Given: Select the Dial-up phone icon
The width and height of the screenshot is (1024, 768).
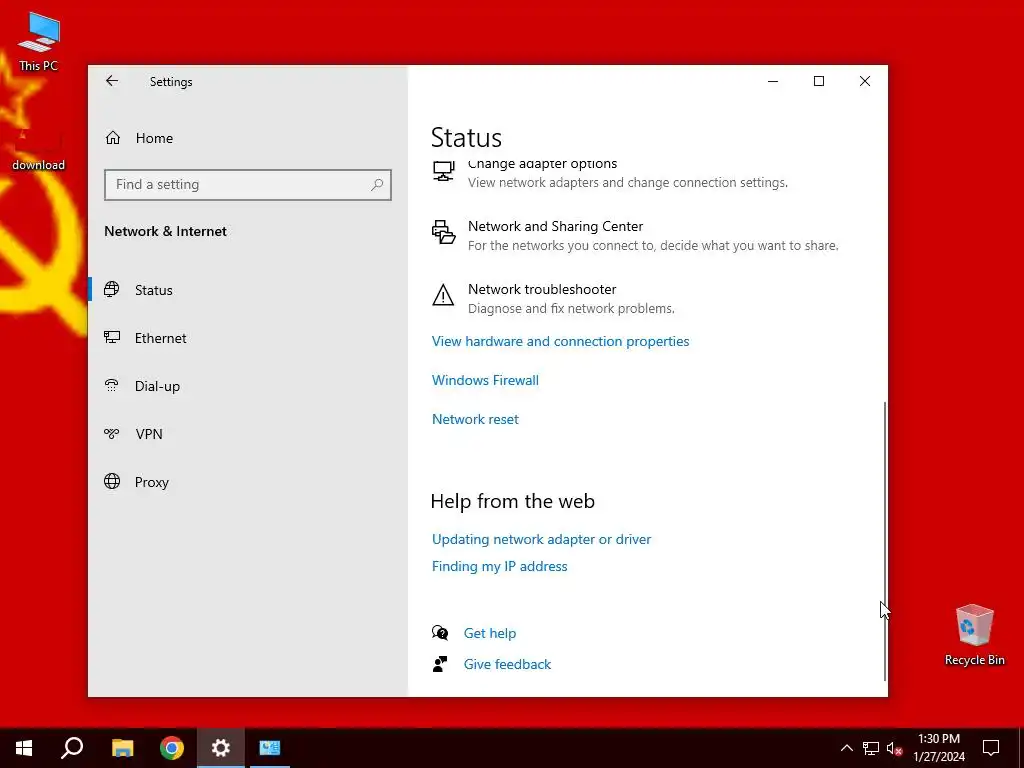Looking at the screenshot, I should [112, 385].
